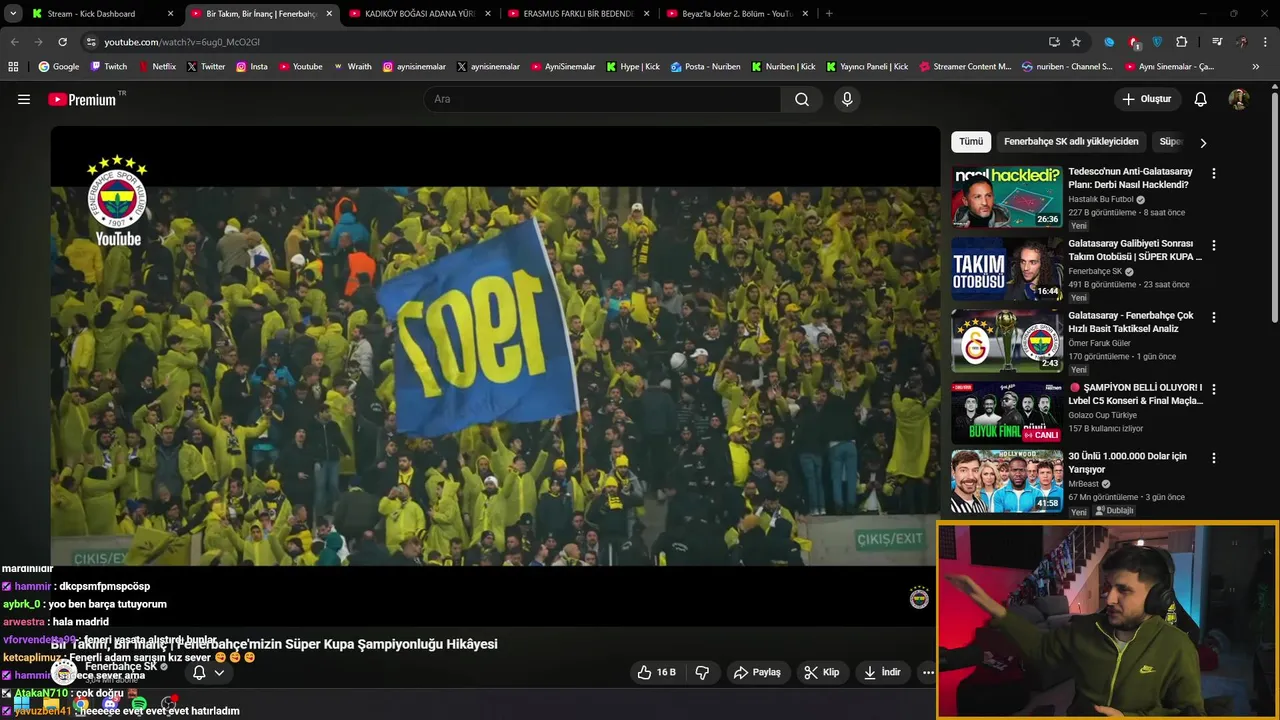The width and height of the screenshot is (1280, 720).
Task: Click the browser address bar URL
Action: click(x=182, y=42)
